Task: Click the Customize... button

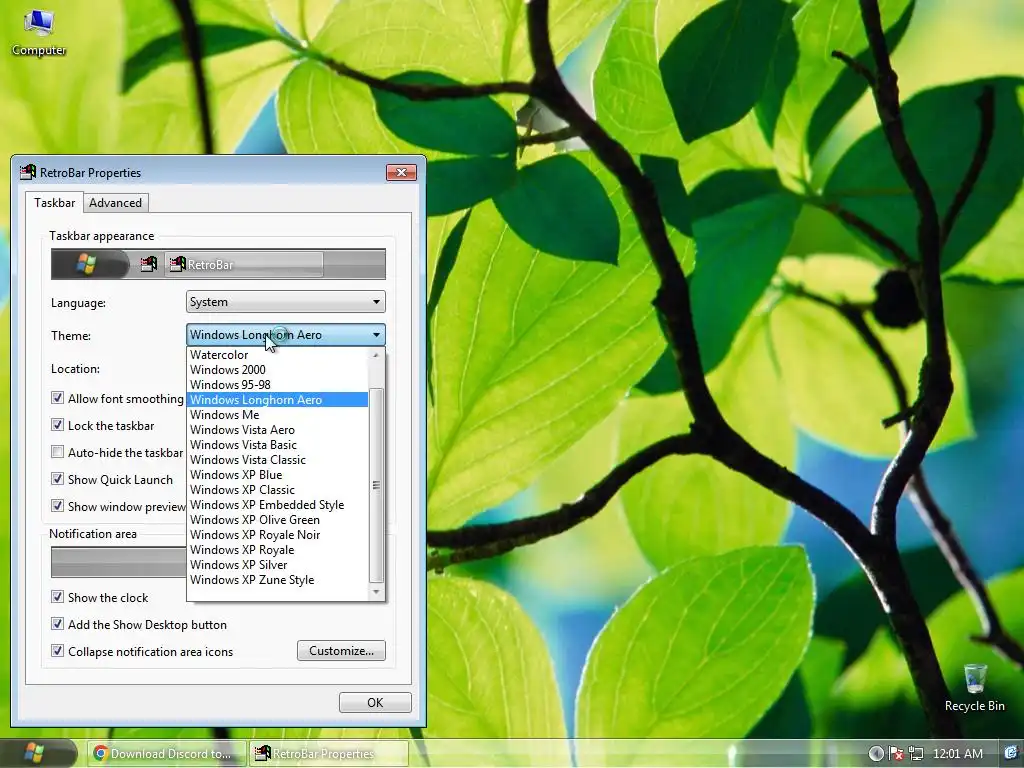Action: (341, 650)
